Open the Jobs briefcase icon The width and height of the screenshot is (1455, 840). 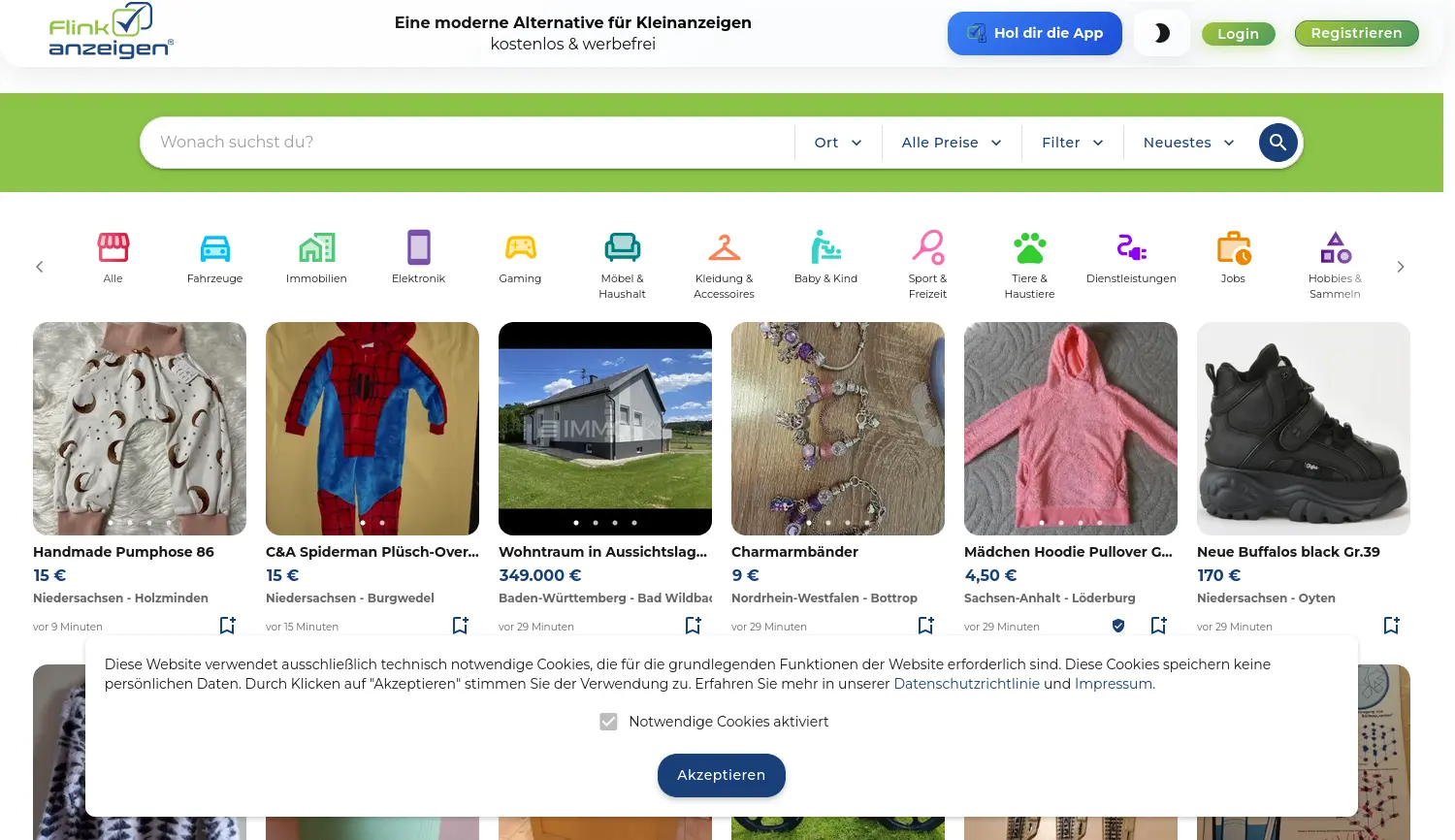(1233, 247)
